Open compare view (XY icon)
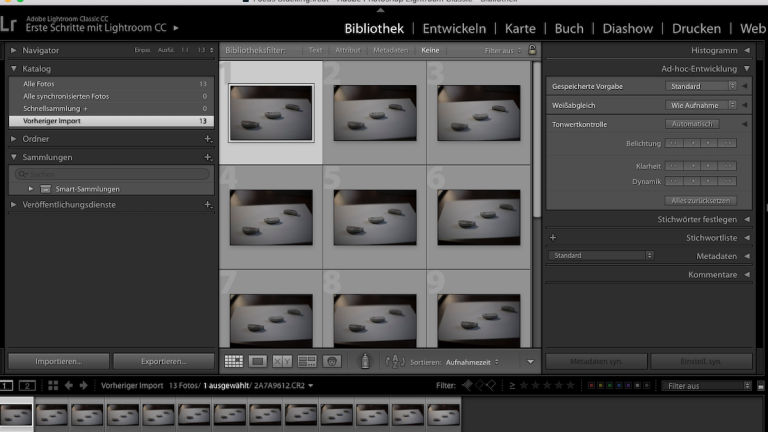This screenshot has height=432, width=768. 282,361
